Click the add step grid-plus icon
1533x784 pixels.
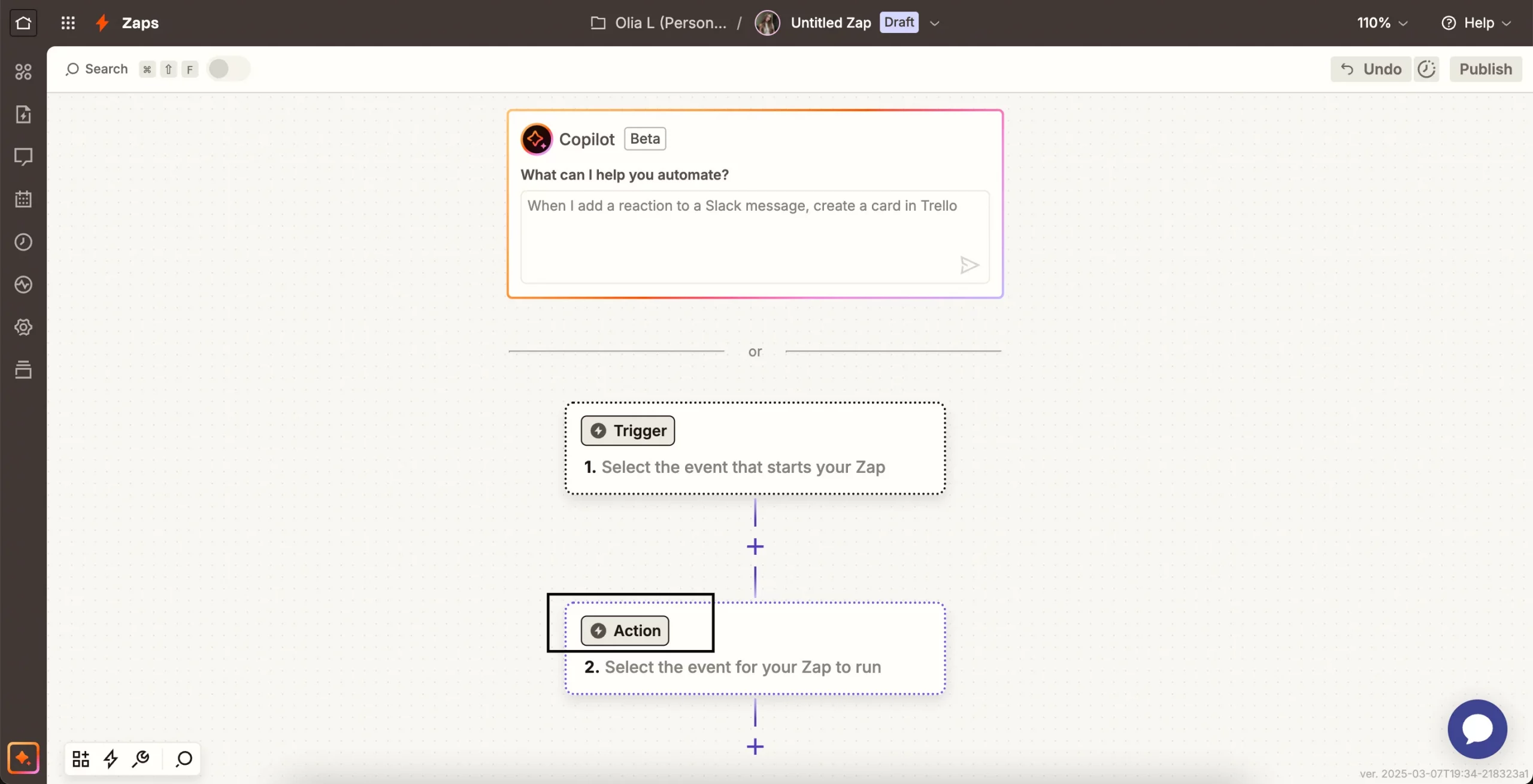81,759
